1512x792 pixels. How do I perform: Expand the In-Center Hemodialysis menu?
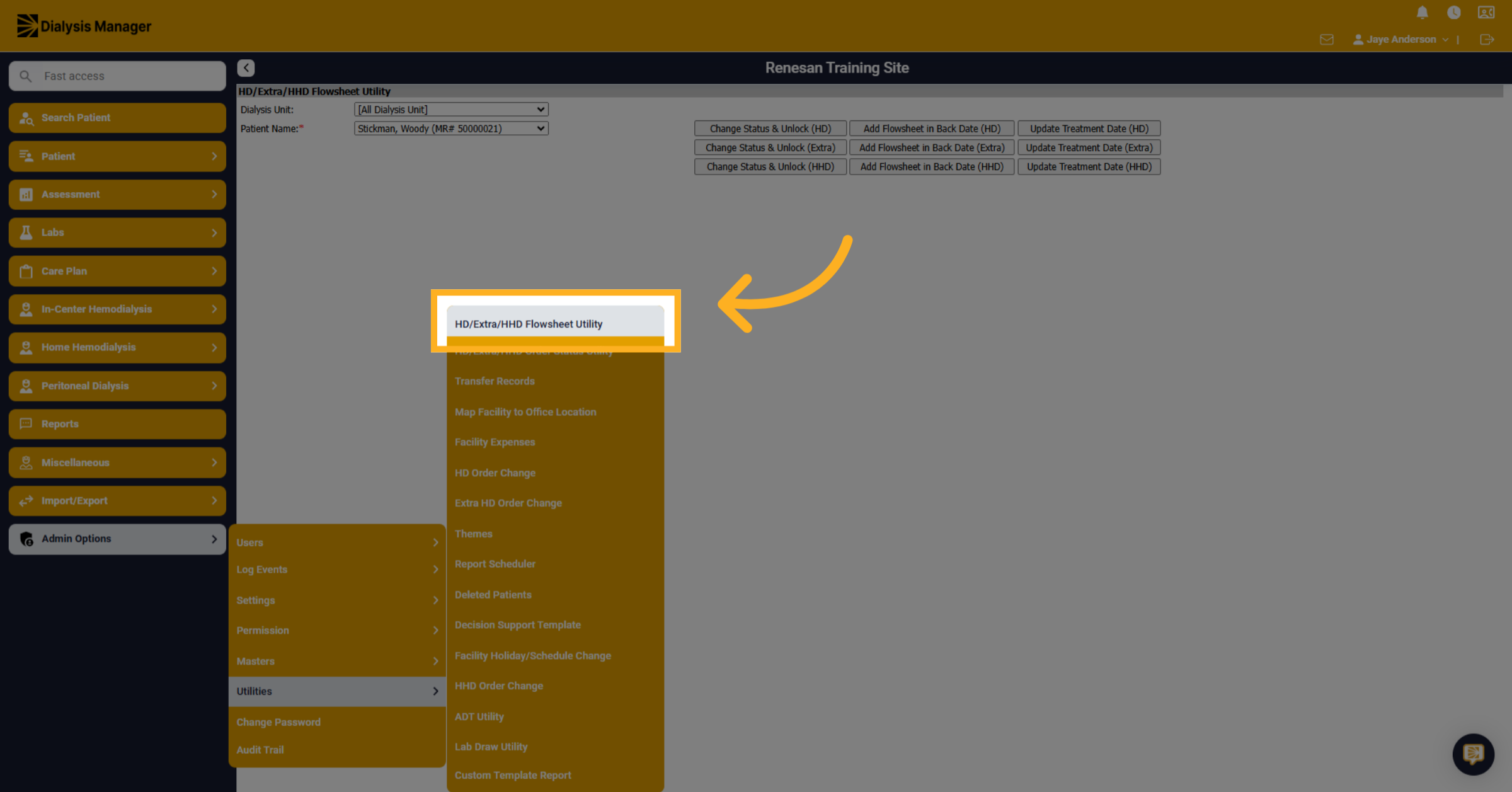[x=117, y=309]
